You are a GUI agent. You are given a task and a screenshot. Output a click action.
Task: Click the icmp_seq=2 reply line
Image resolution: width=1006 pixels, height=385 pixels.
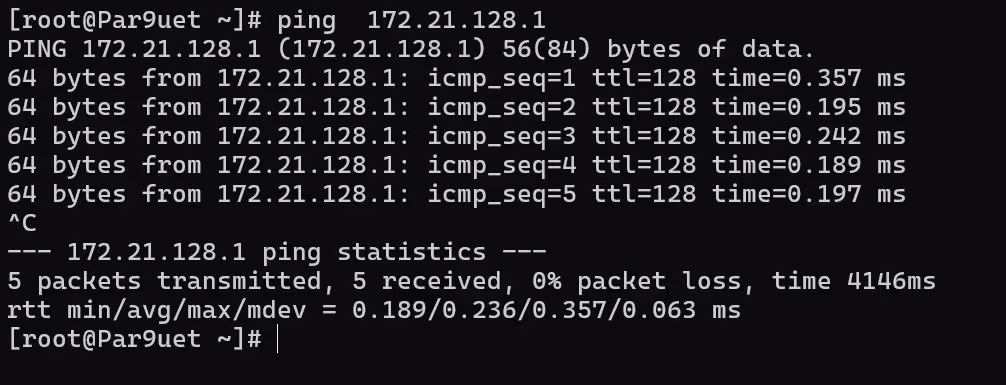(456, 107)
